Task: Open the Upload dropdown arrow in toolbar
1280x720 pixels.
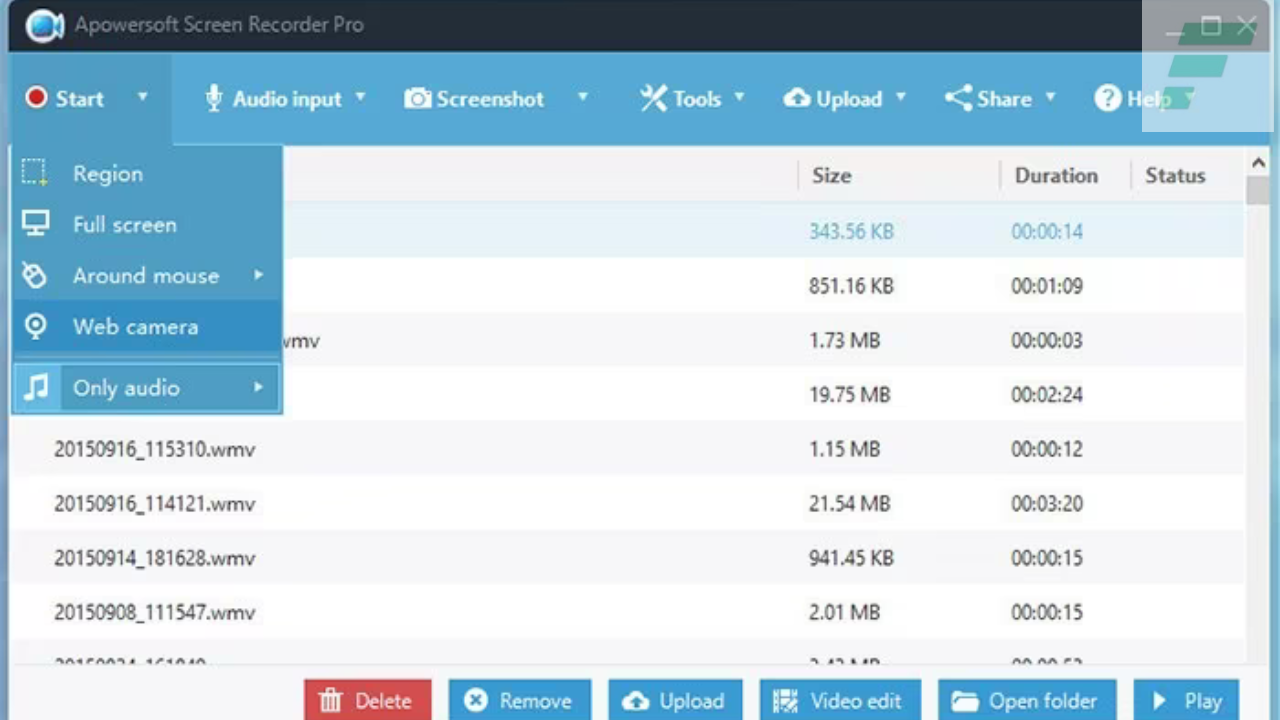Action: click(900, 97)
